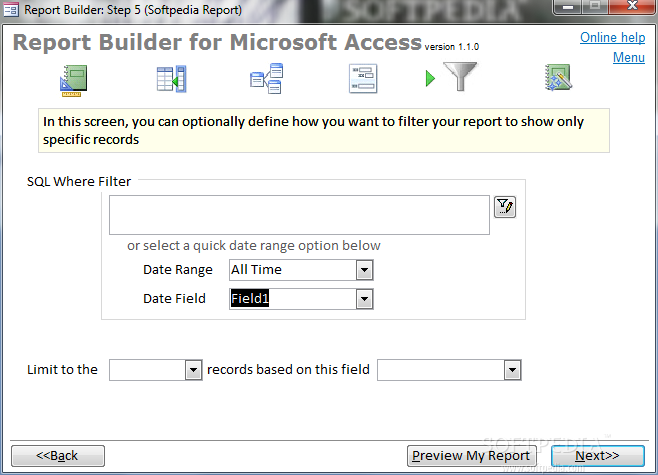658x475 pixels.
Task: Expand the Date Field dropdown
Action: (x=364, y=299)
